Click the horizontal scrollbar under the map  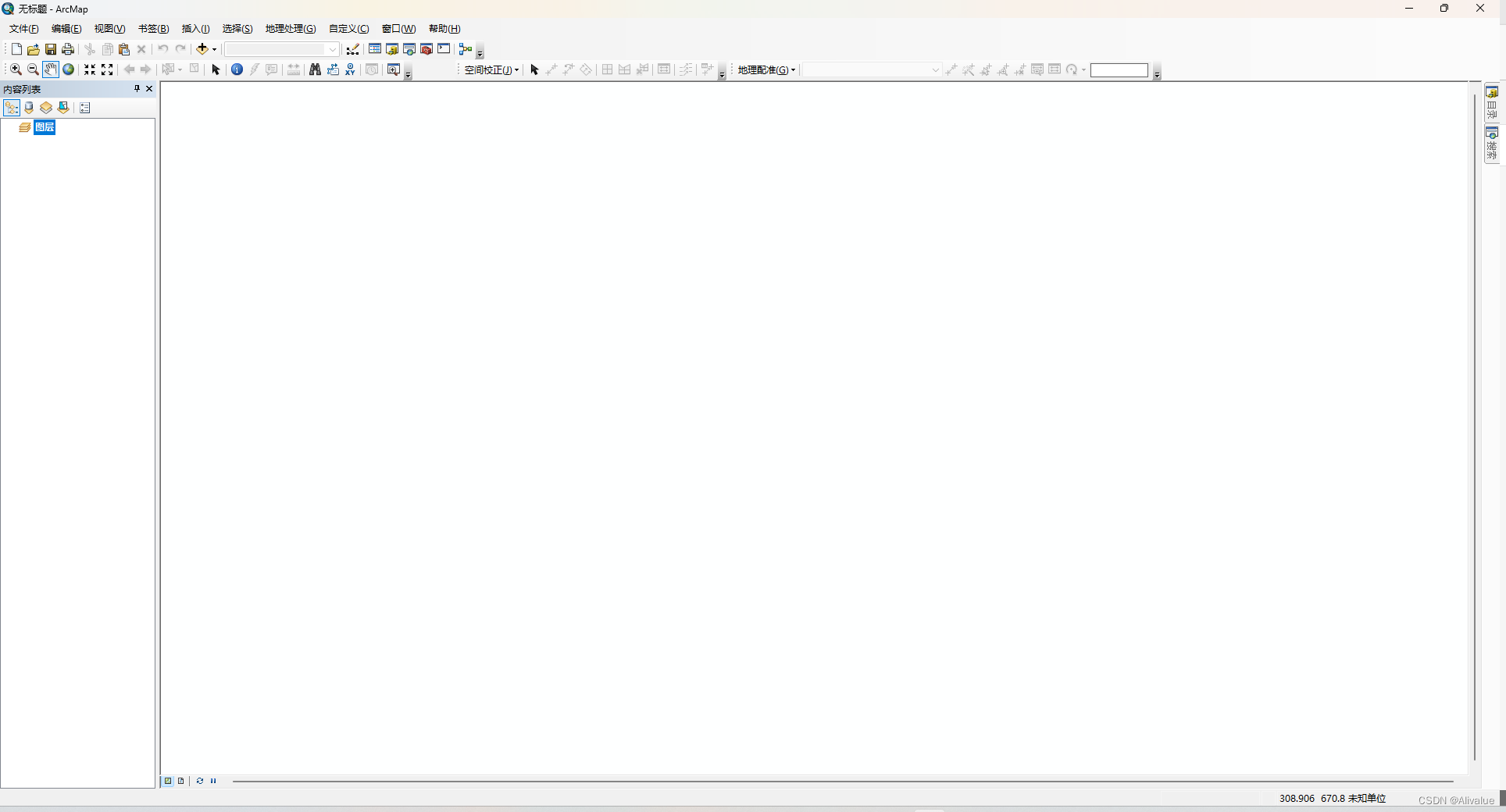point(843,781)
